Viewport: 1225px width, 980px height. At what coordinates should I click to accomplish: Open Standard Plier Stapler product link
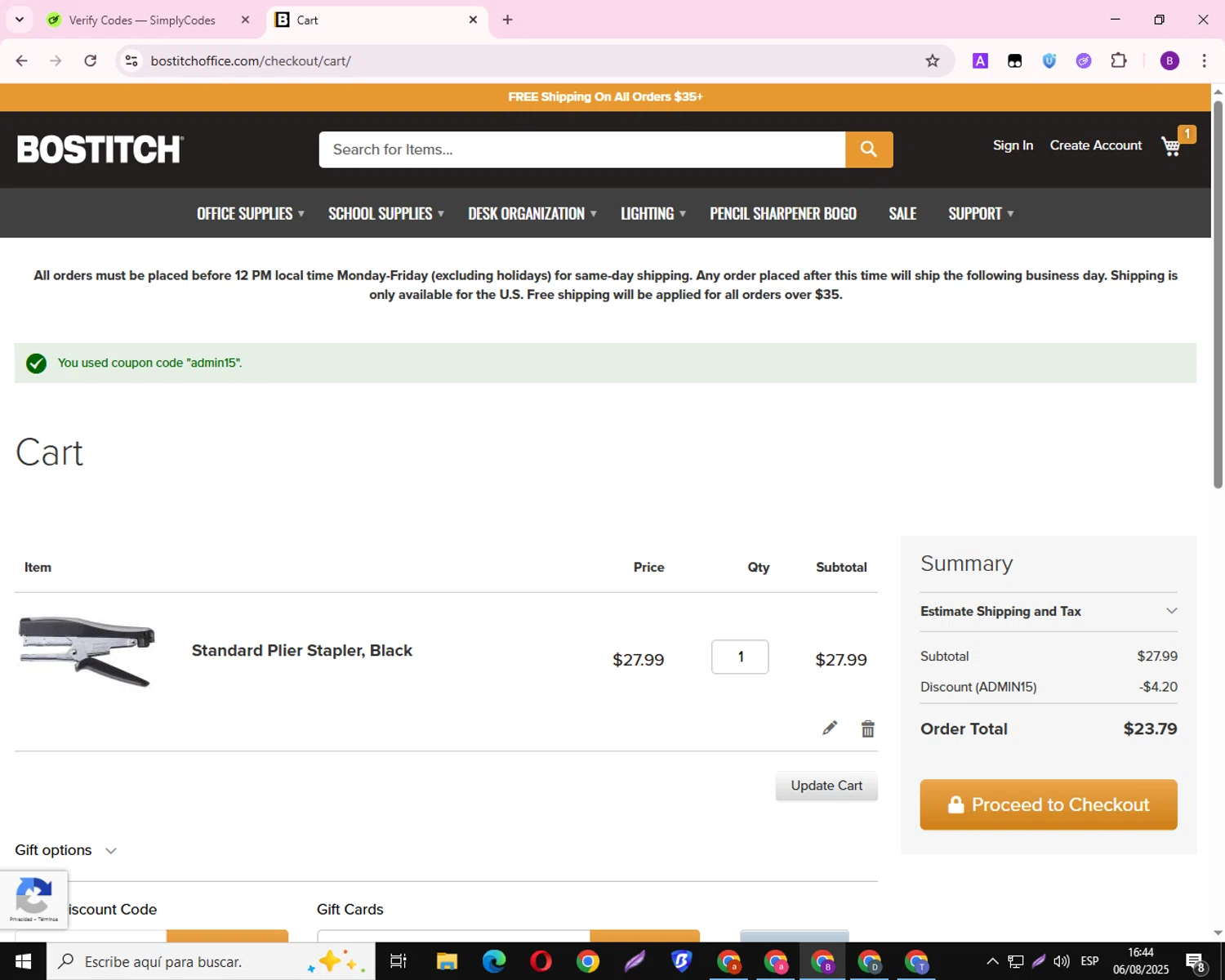301,651
